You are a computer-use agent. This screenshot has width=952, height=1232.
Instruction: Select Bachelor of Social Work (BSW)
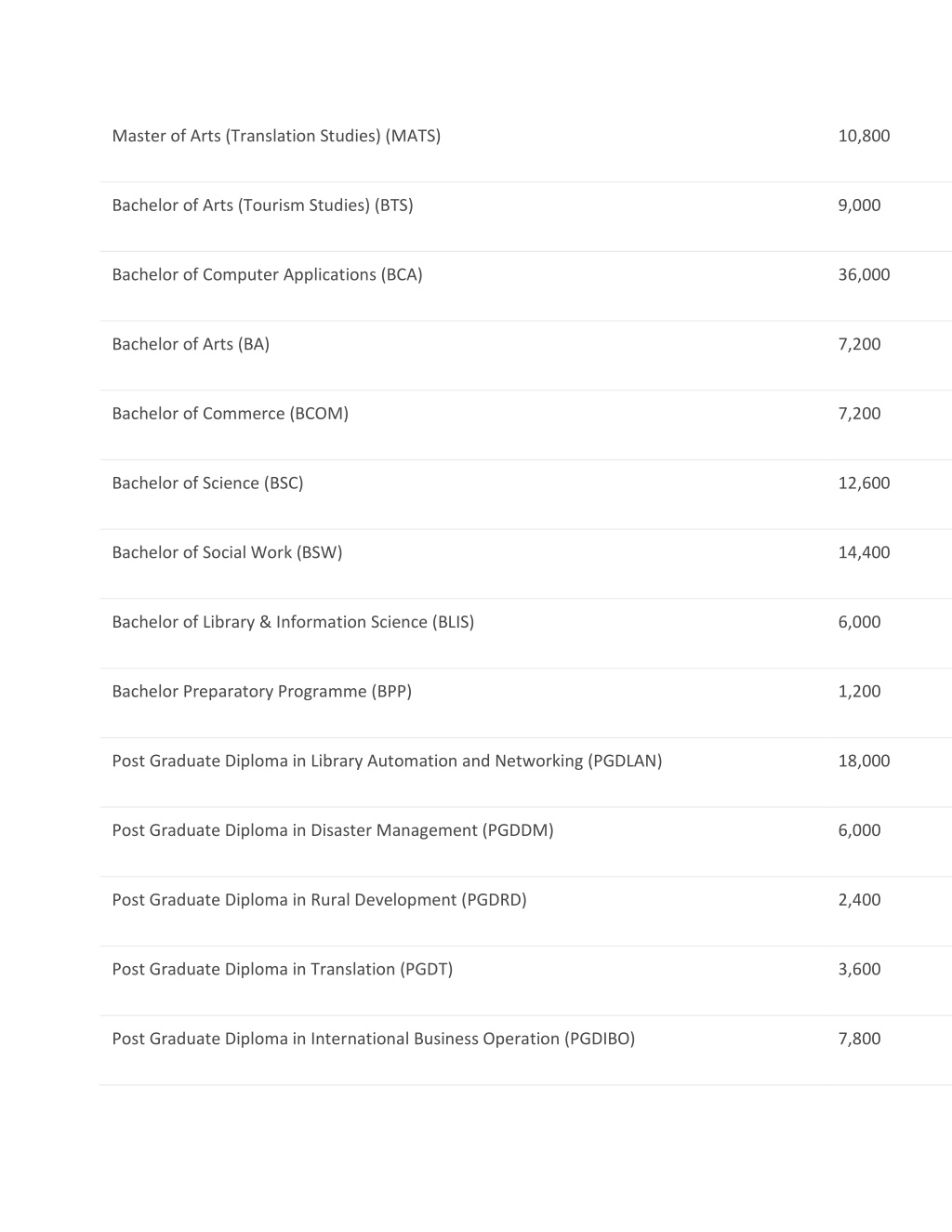coord(227,552)
